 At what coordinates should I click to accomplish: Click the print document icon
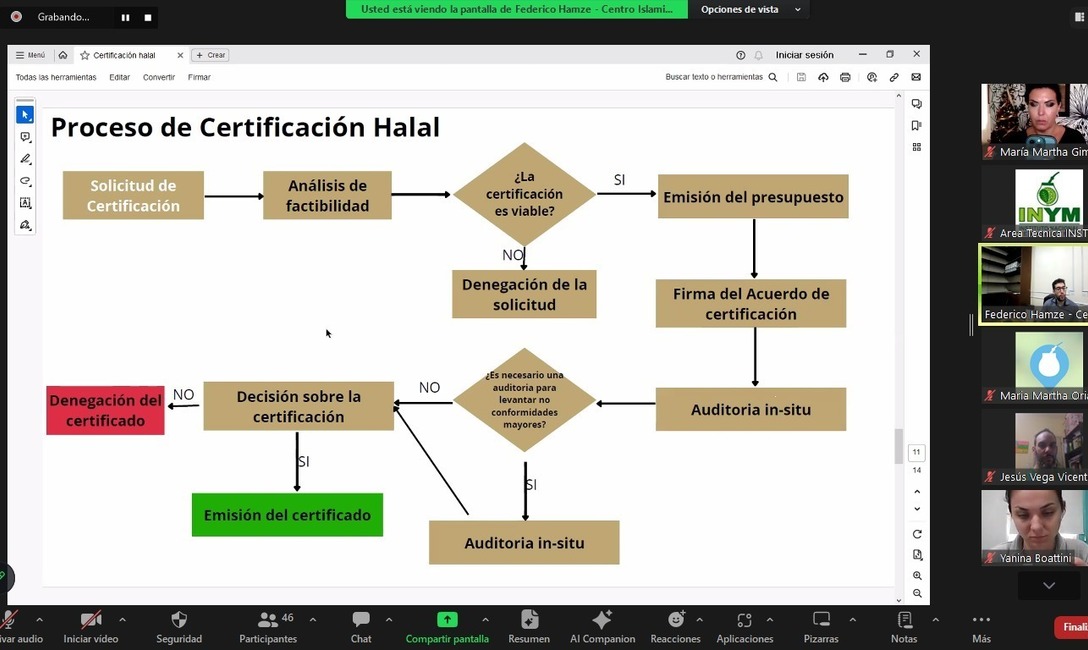click(x=845, y=77)
